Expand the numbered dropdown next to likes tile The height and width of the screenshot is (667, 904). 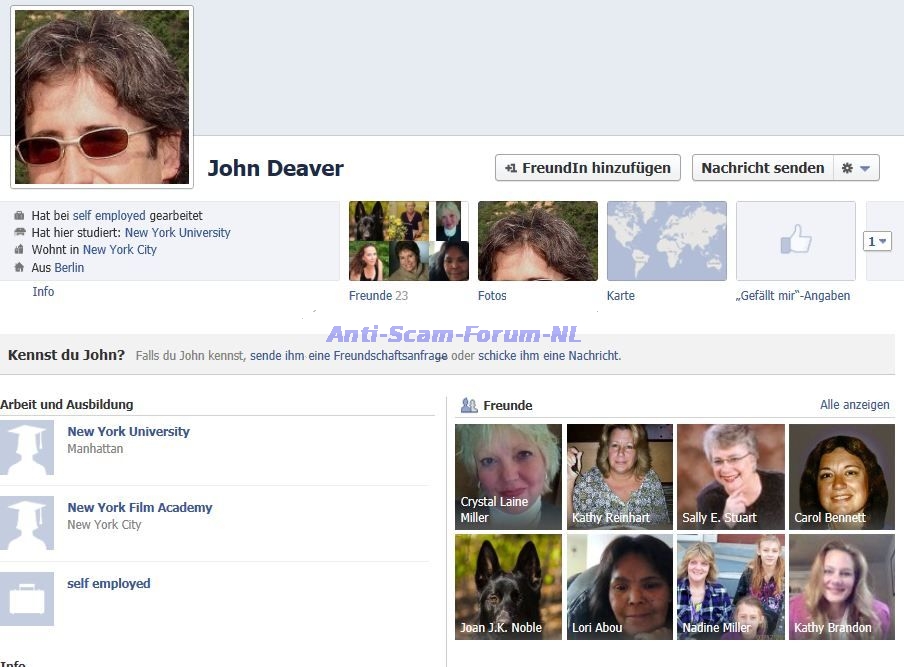878,242
